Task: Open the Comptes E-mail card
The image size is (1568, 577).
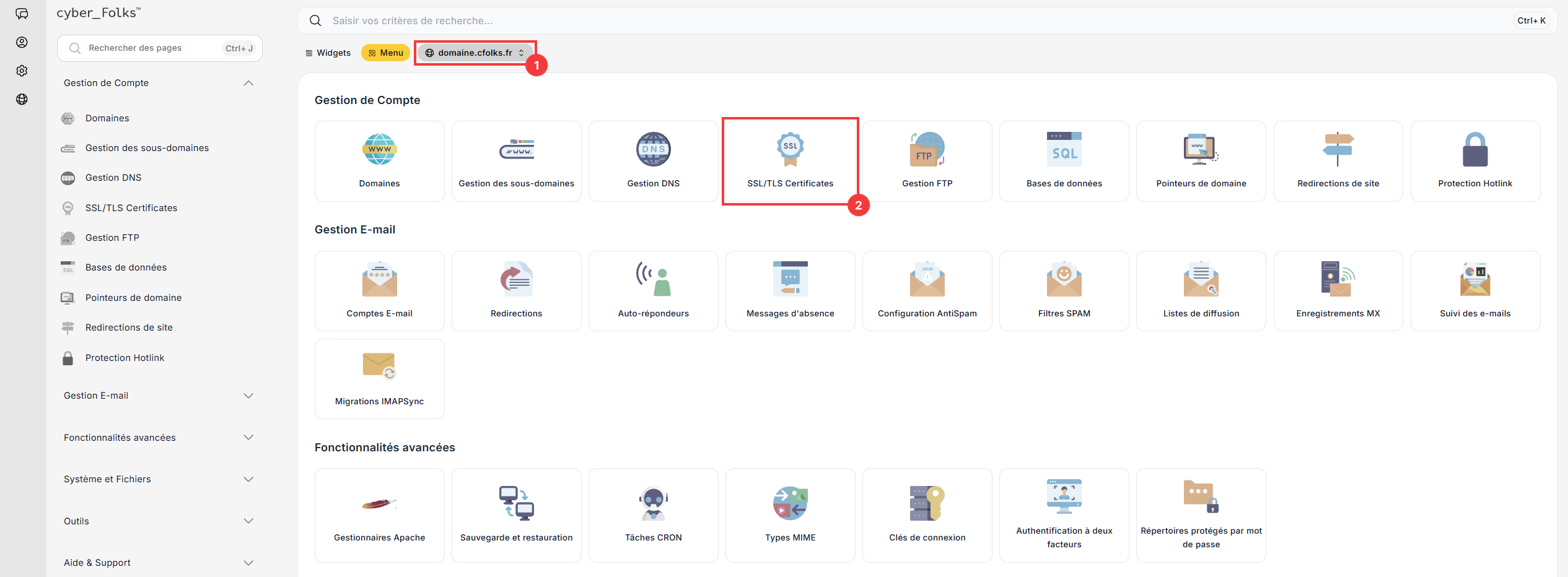Action: click(x=379, y=291)
